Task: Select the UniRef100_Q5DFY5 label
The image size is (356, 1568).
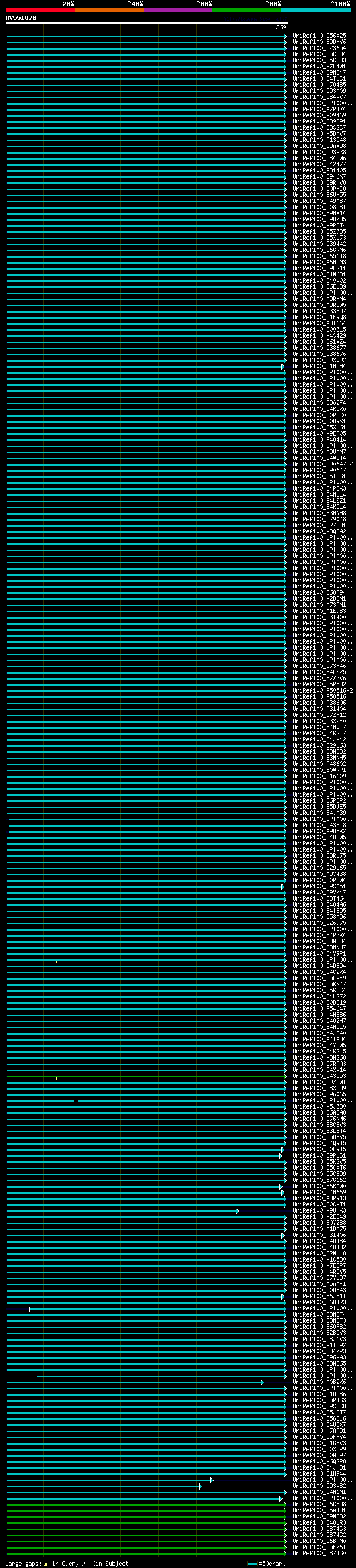Action: 319,1136
